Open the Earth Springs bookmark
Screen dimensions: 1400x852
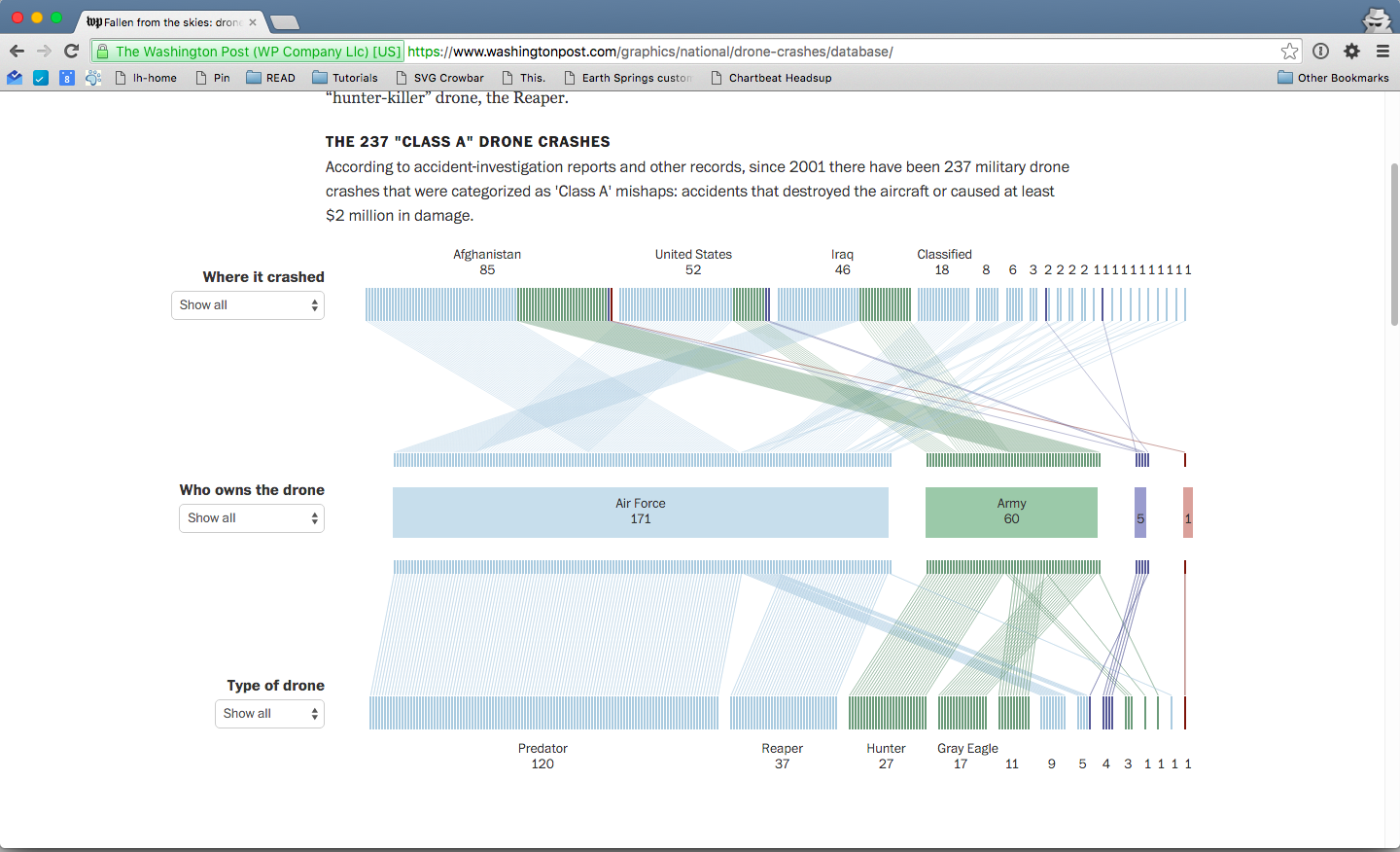[627, 78]
